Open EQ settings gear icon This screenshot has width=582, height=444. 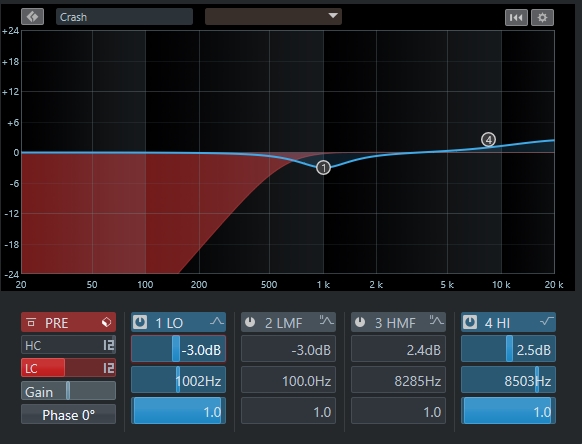click(542, 17)
